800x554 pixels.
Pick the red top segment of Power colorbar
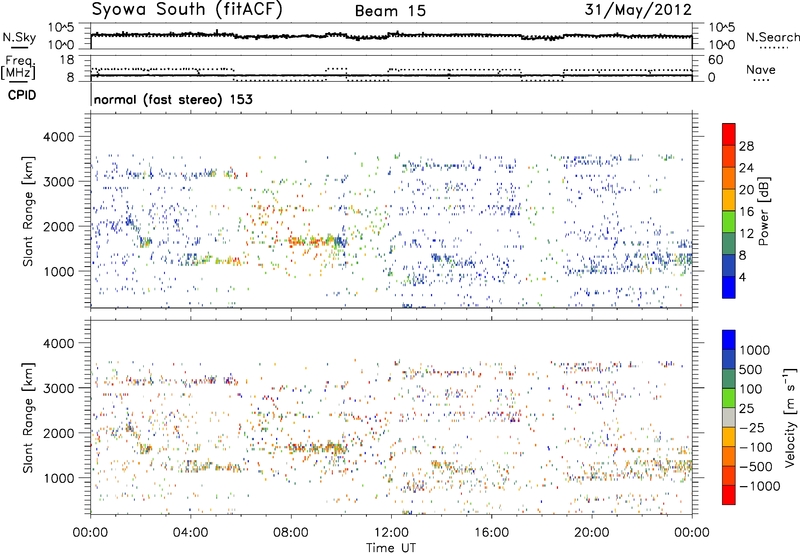click(729, 134)
